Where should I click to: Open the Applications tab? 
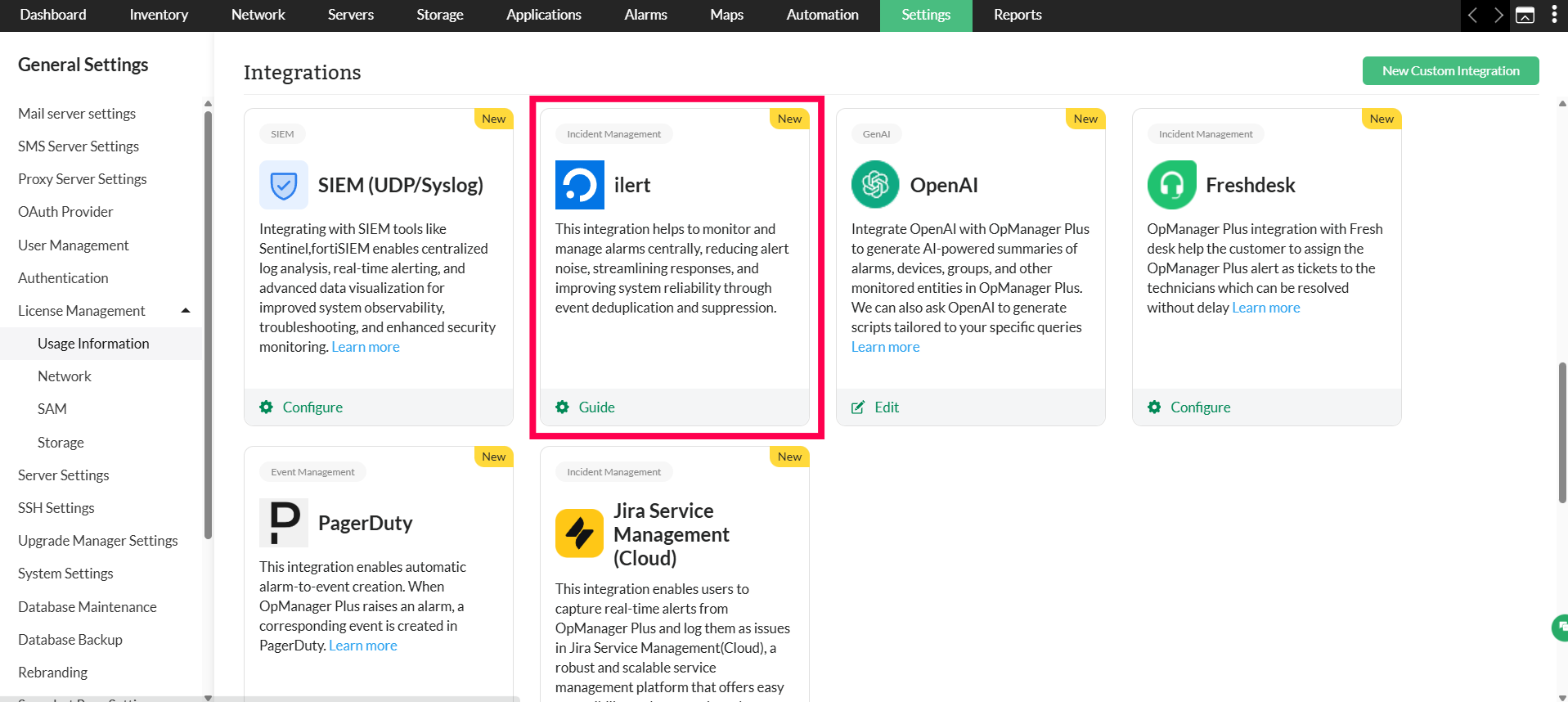pyautogui.click(x=544, y=15)
